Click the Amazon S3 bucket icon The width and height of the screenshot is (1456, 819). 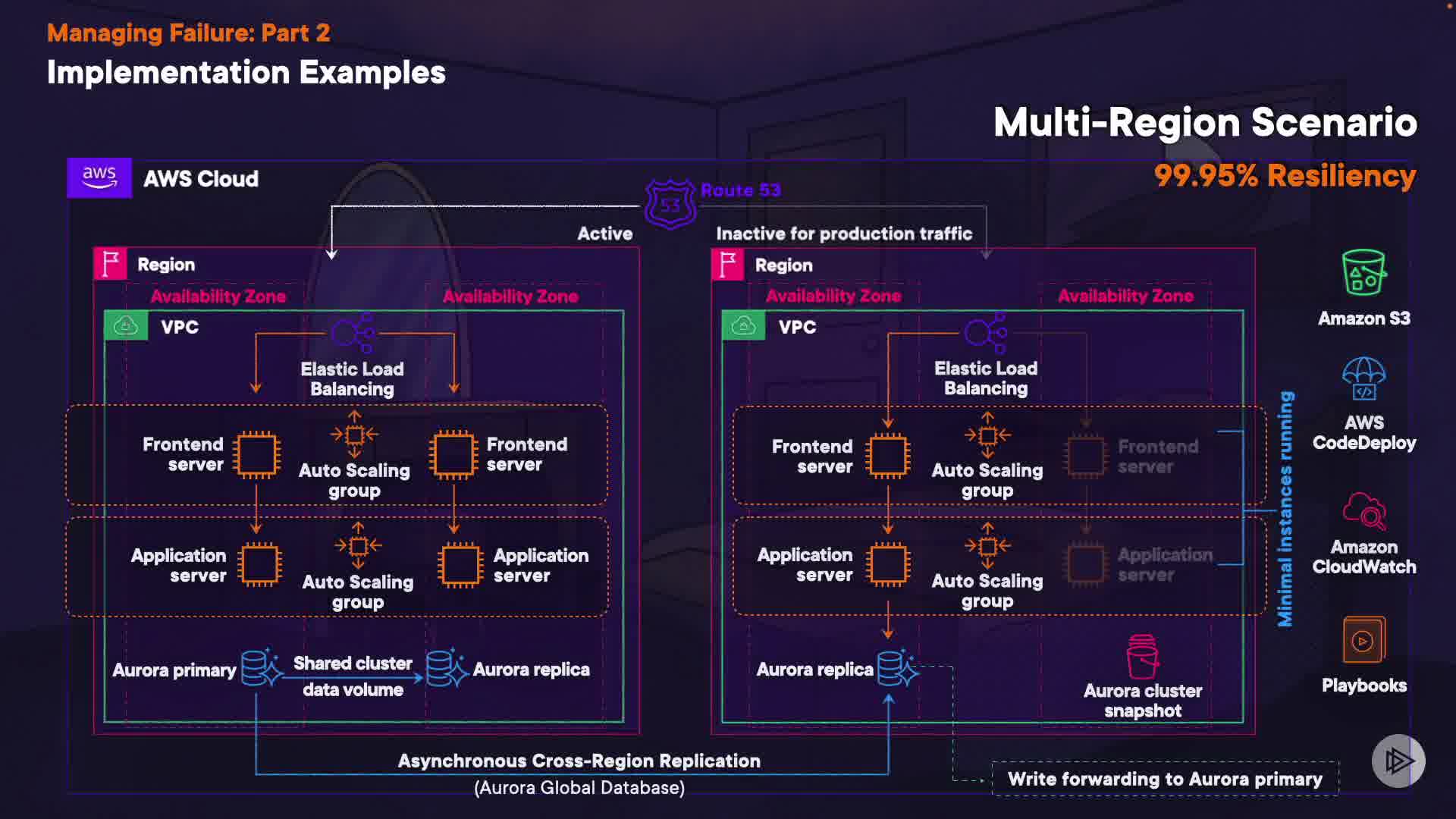[1363, 273]
